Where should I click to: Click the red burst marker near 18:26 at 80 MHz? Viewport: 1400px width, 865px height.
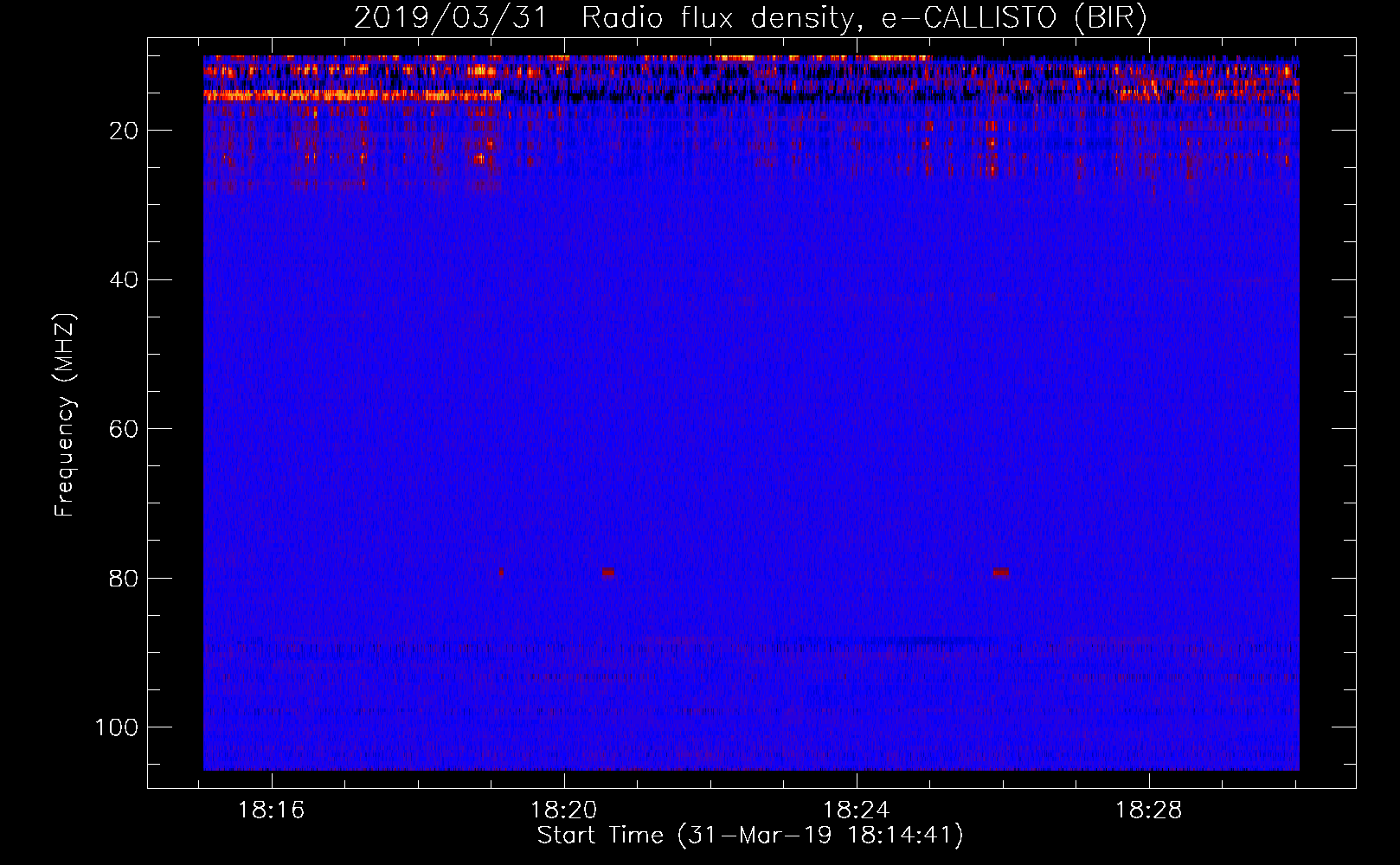coord(1000,572)
